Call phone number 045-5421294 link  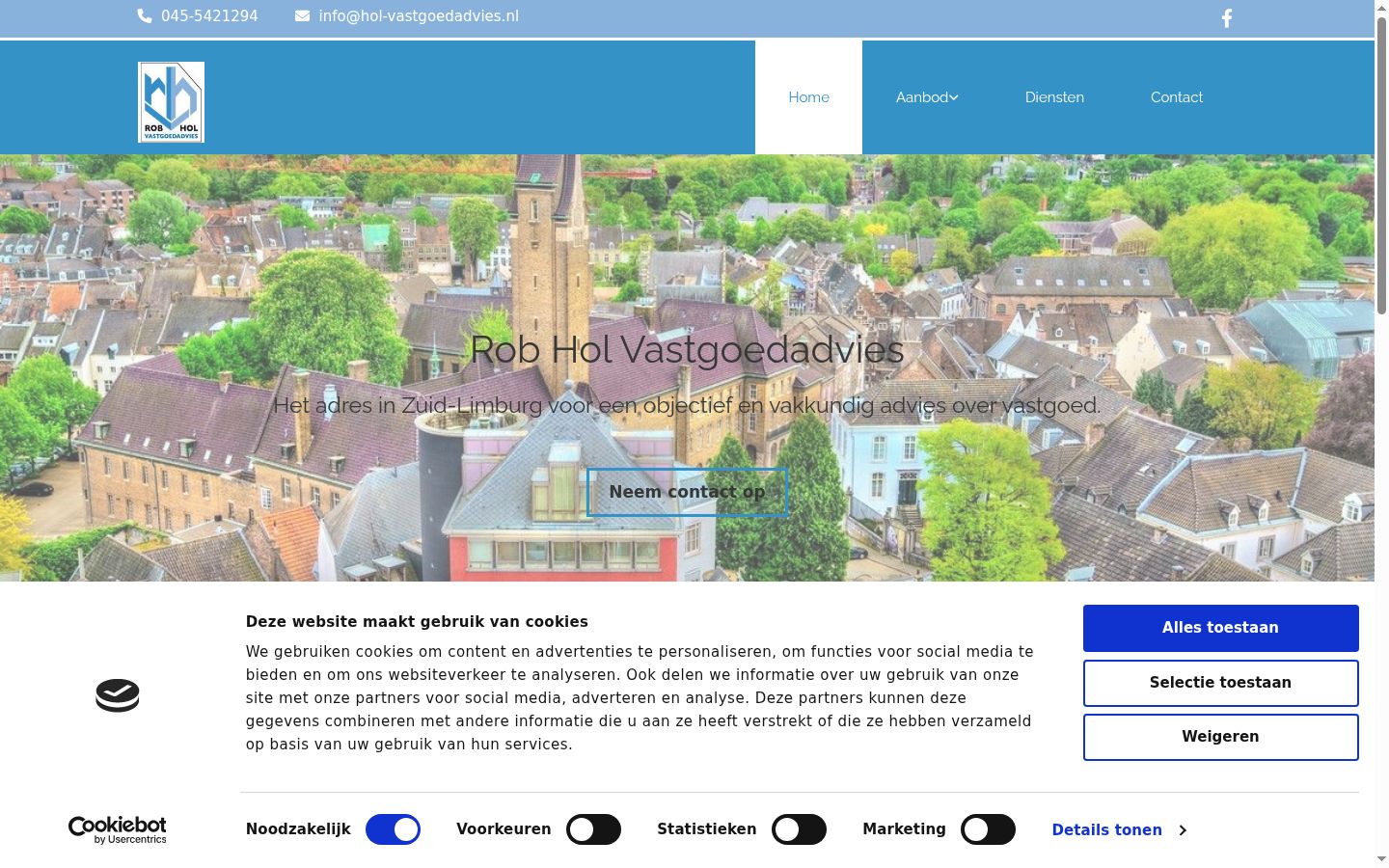point(209,16)
